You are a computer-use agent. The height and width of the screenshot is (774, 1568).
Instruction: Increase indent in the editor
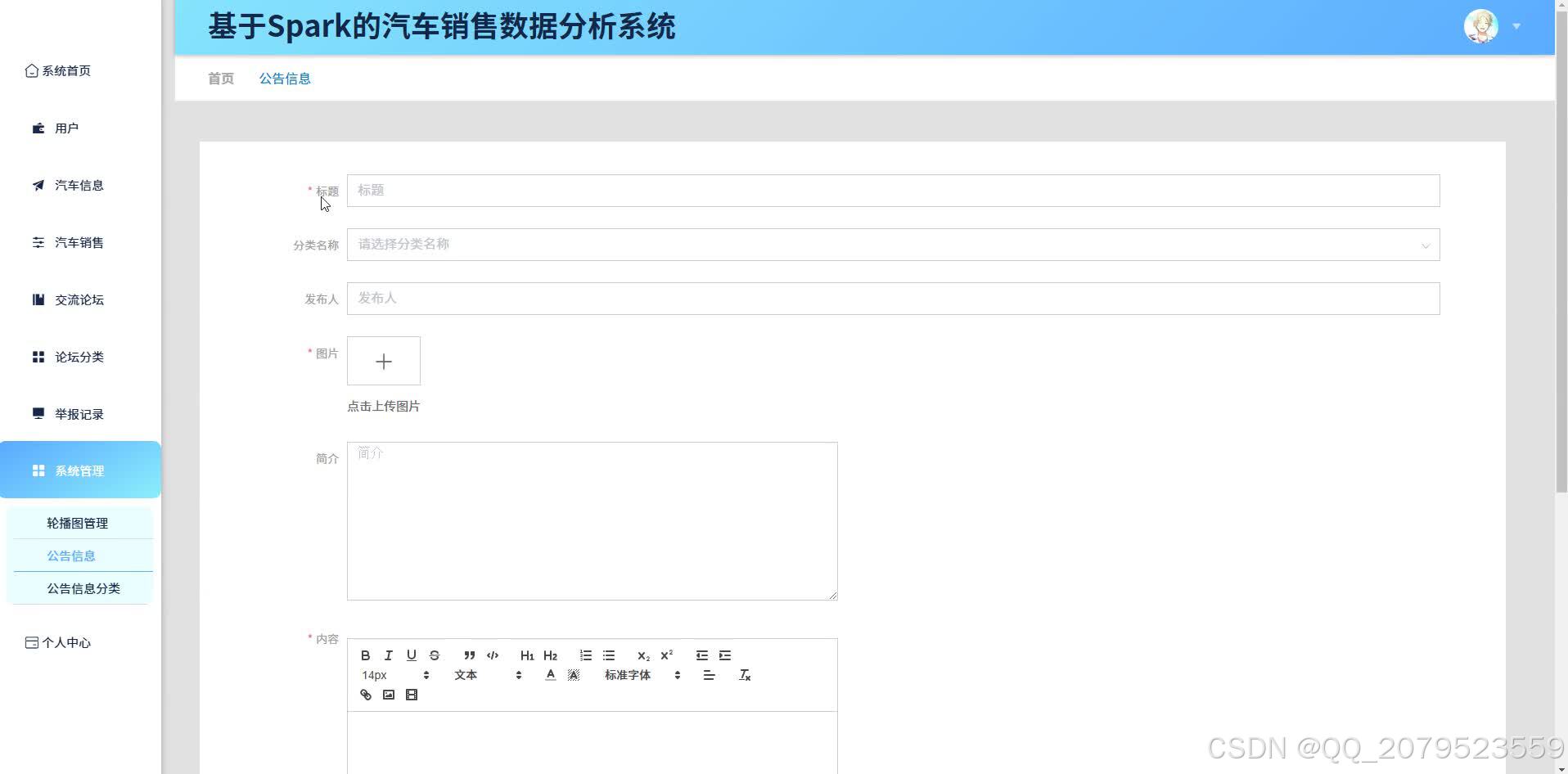pos(725,655)
